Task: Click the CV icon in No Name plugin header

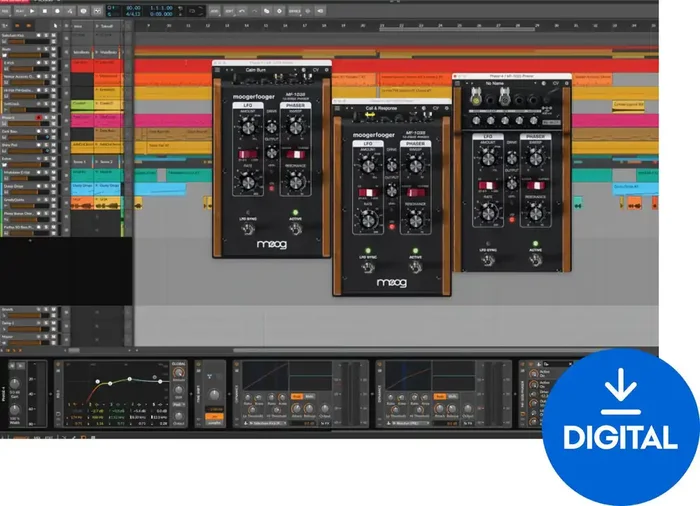Action: coord(556,83)
